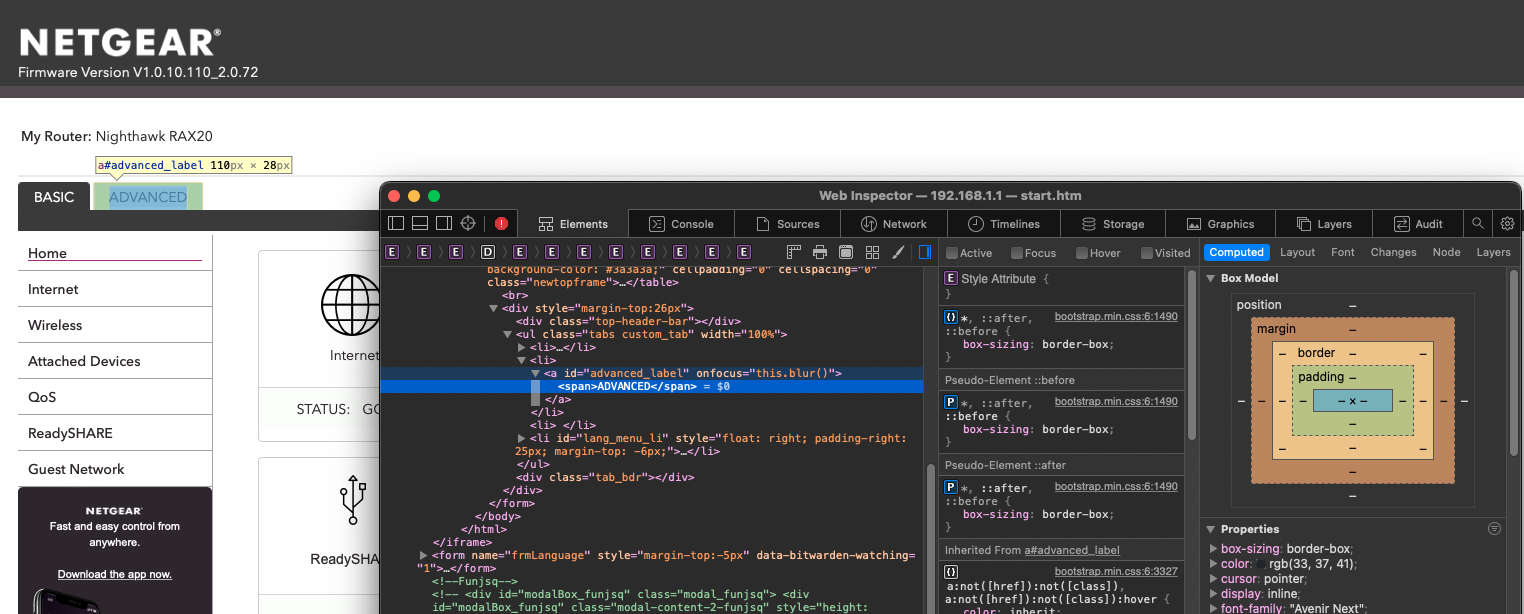Select the router's BASIC tab

click(x=54, y=197)
